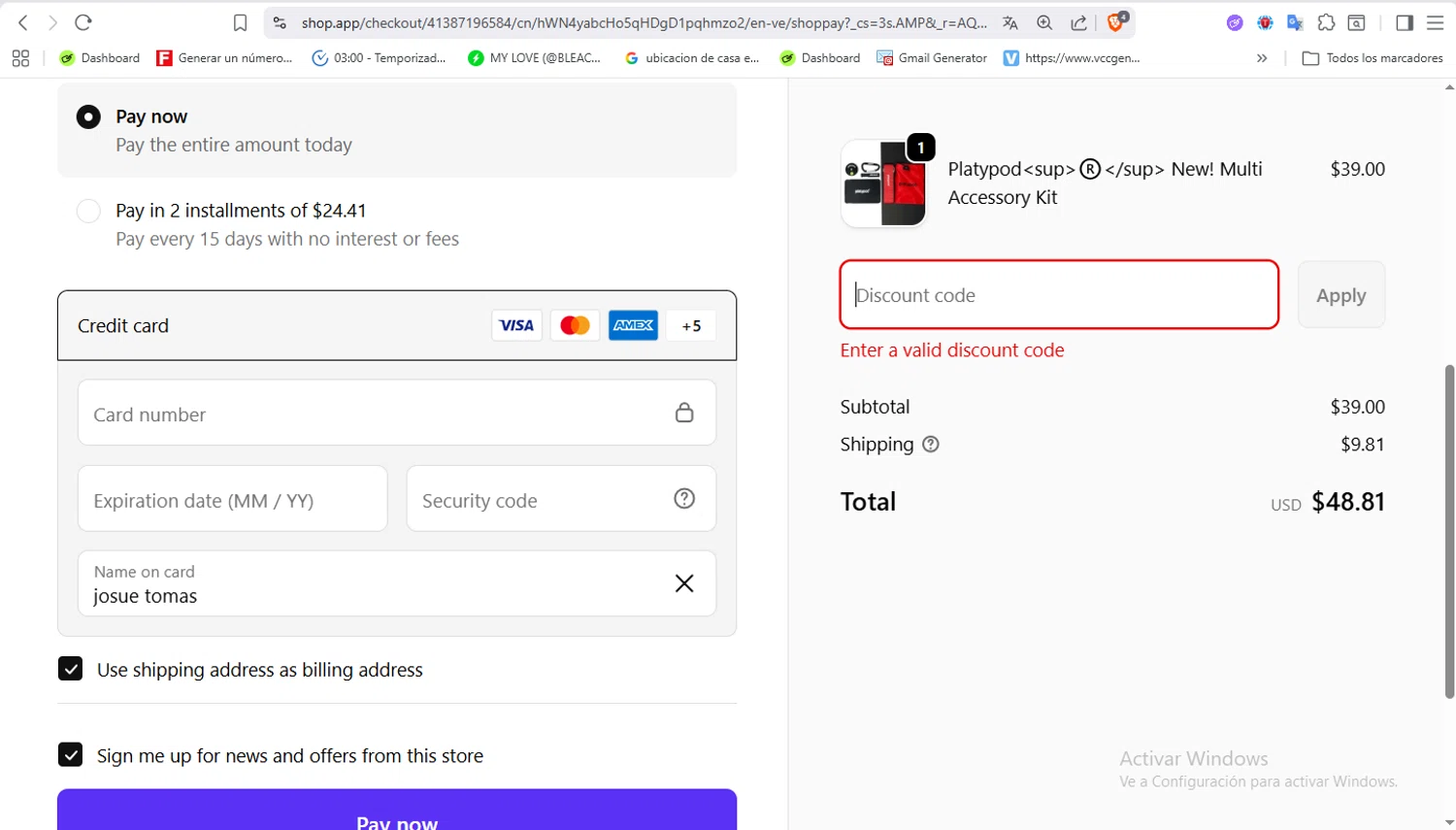This screenshot has width=1456, height=830.
Task: Click the Name on card field
Action: [397, 583]
